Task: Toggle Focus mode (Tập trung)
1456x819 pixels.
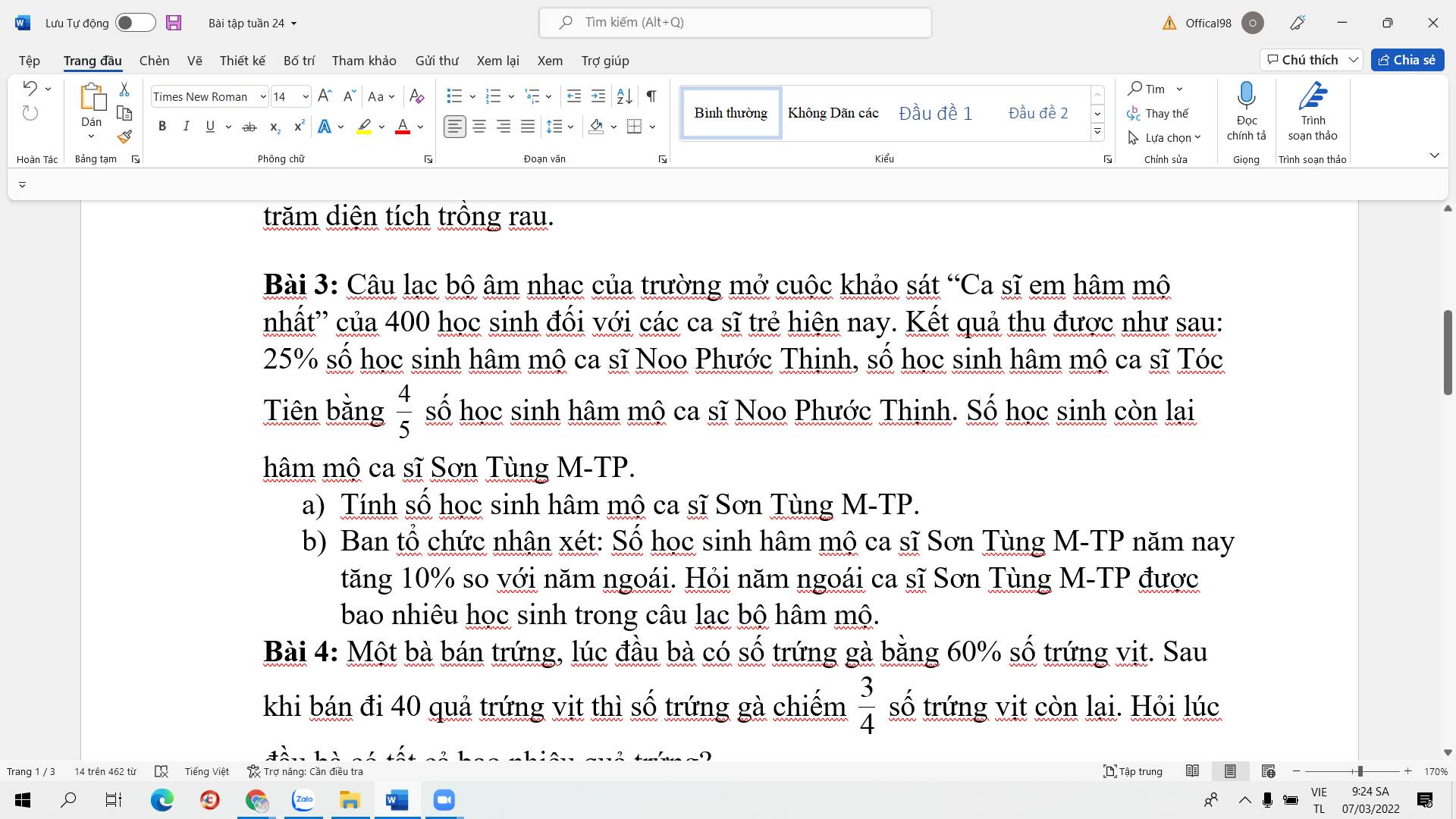Action: tap(1133, 771)
